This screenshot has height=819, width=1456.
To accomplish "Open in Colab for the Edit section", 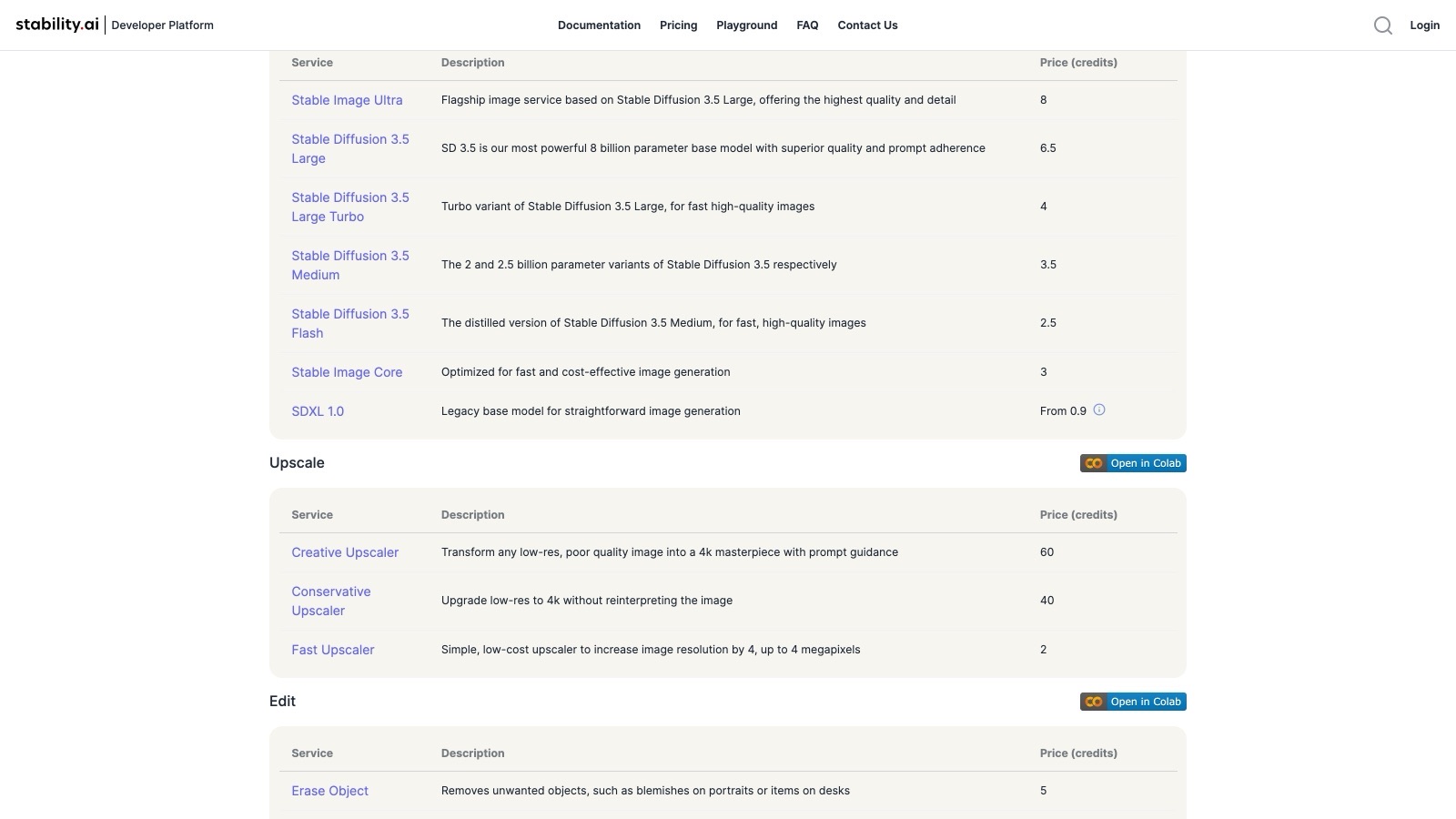I will (1133, 702).
